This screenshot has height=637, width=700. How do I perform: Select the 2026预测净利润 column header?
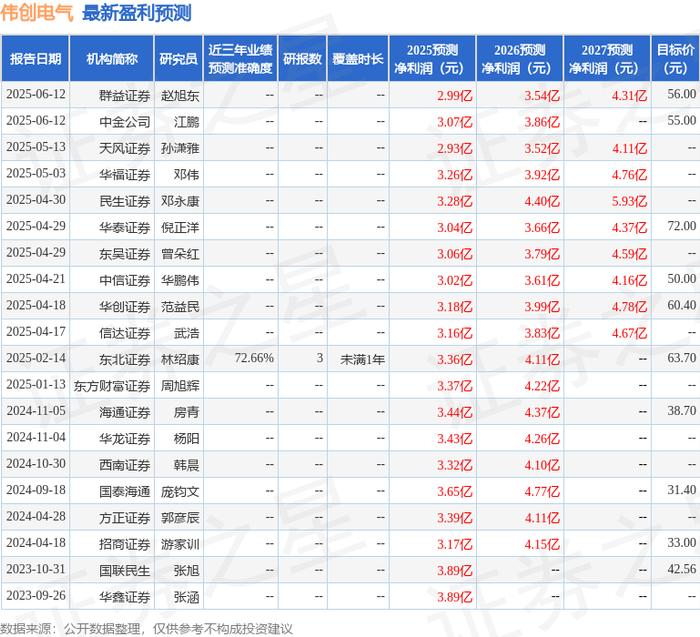click(x=520, y=58)
